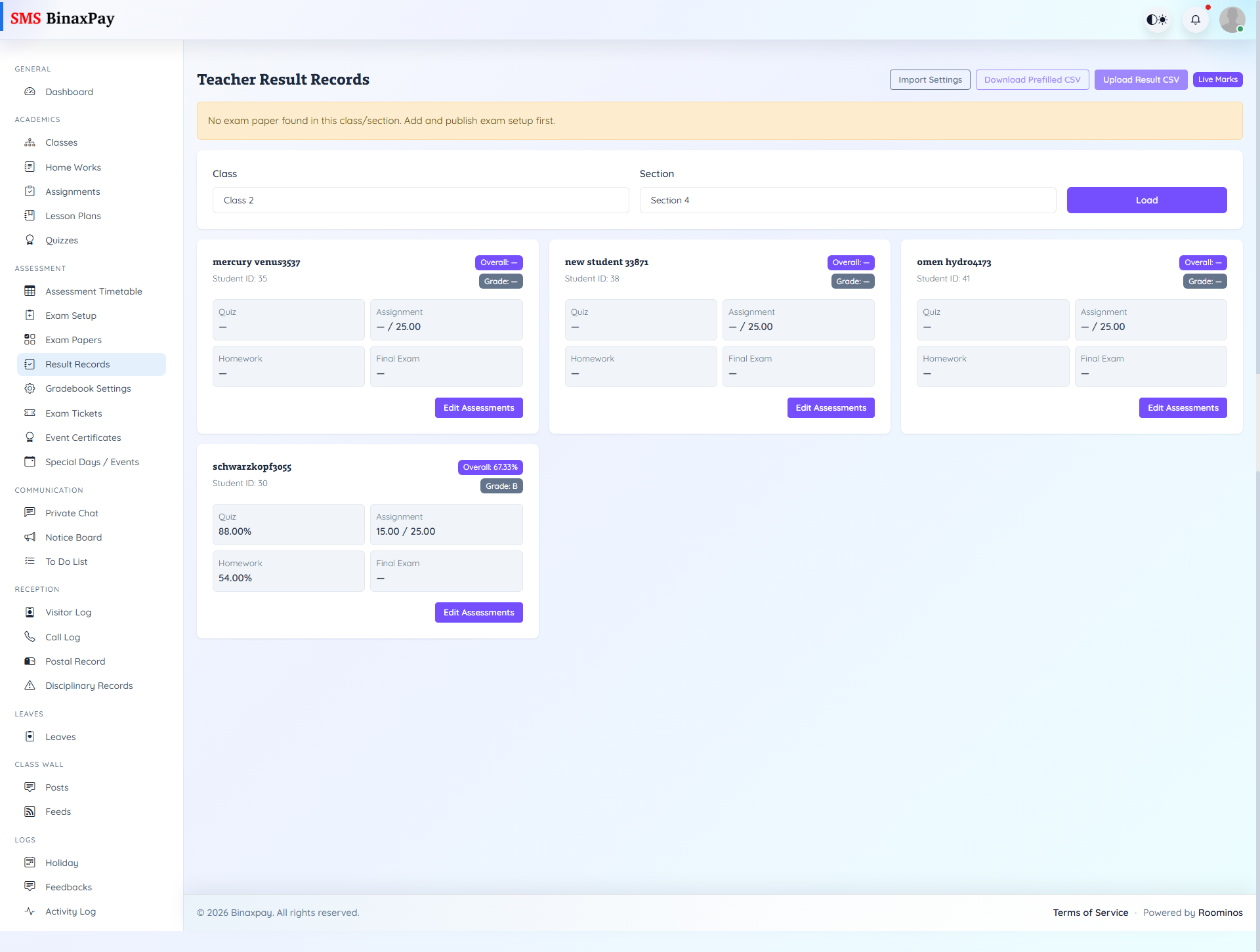Click the Call Log phone icon

tap(30, 637)
